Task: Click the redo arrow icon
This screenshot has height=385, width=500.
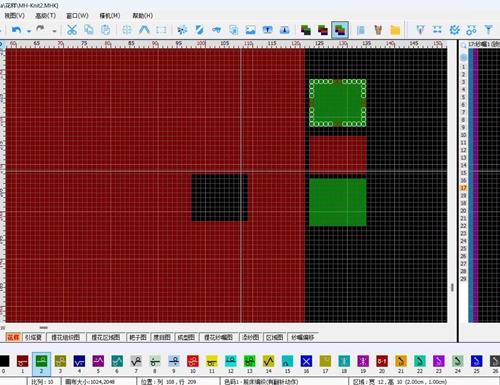Action: click(x=40, y=29)
